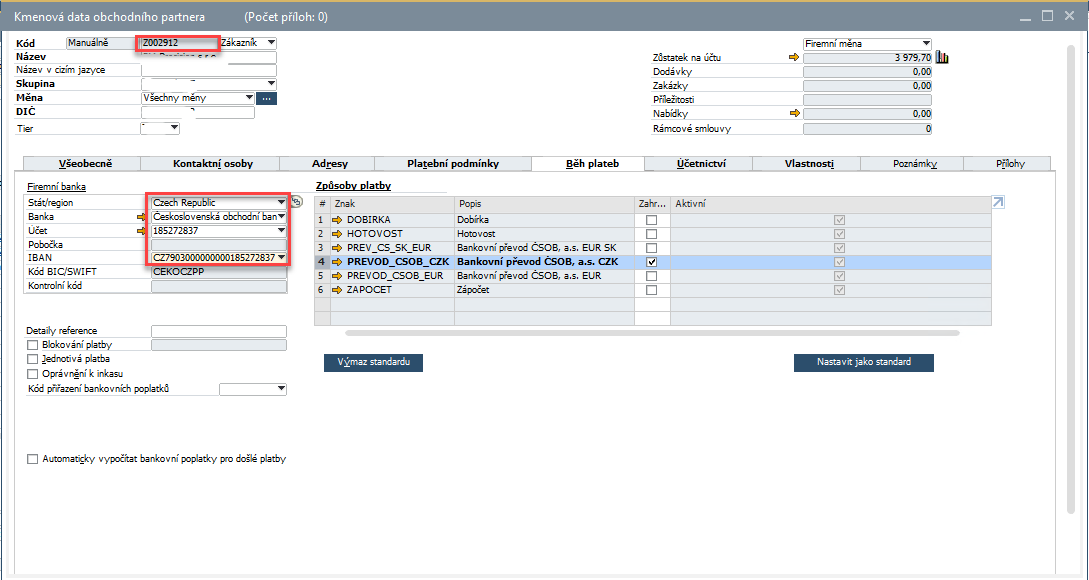Viewport: 1089px width, 580px height.
Task: Click icon beside Stát/region dropdown
Action: 297,202
